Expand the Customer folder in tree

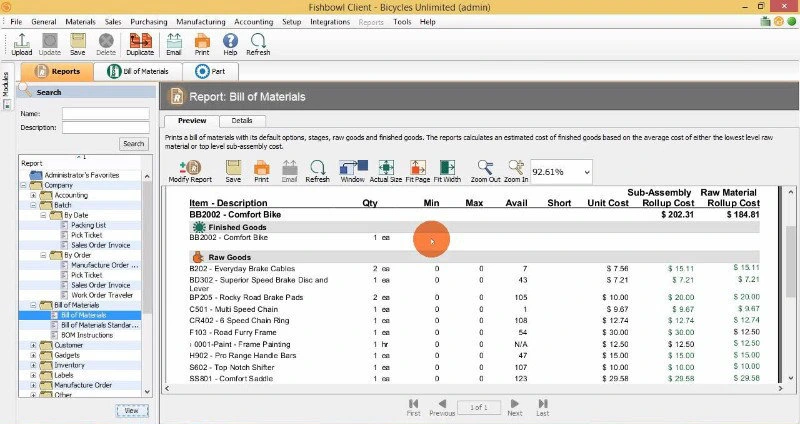35,344
